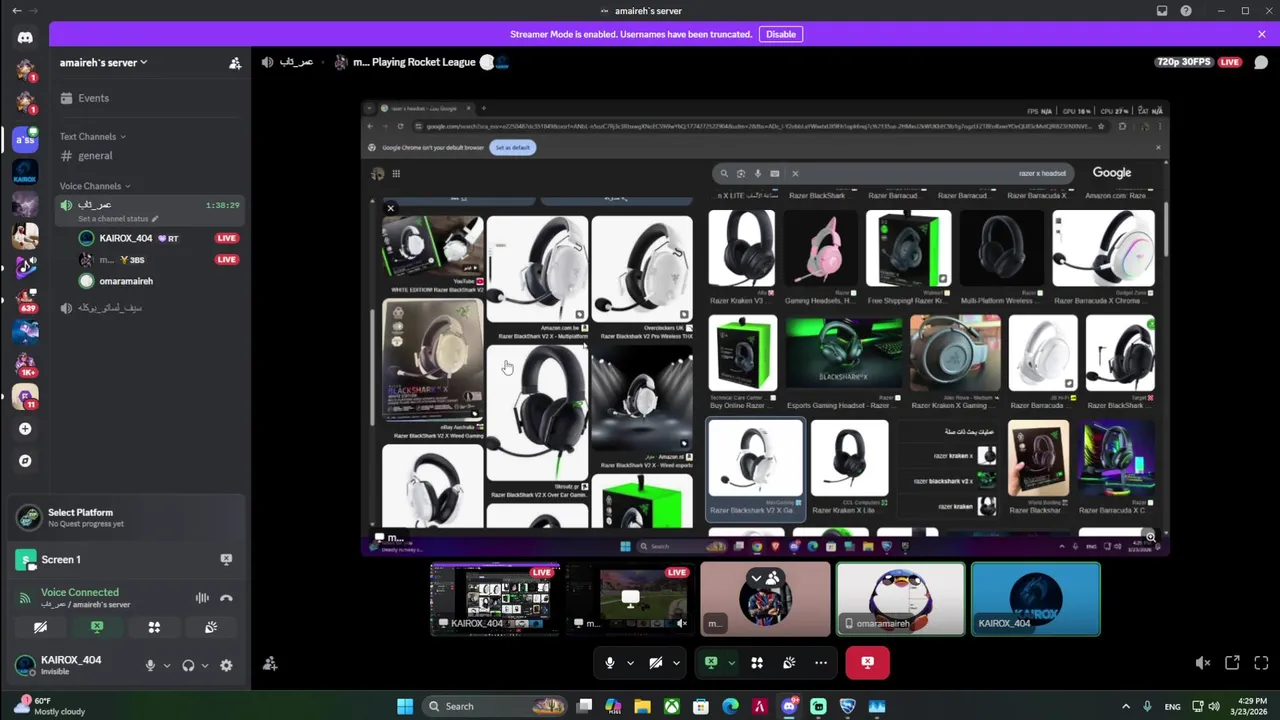1280x720 pixels.
Task: Dismiss the Streamer Mode banner
Action: 1262,34
